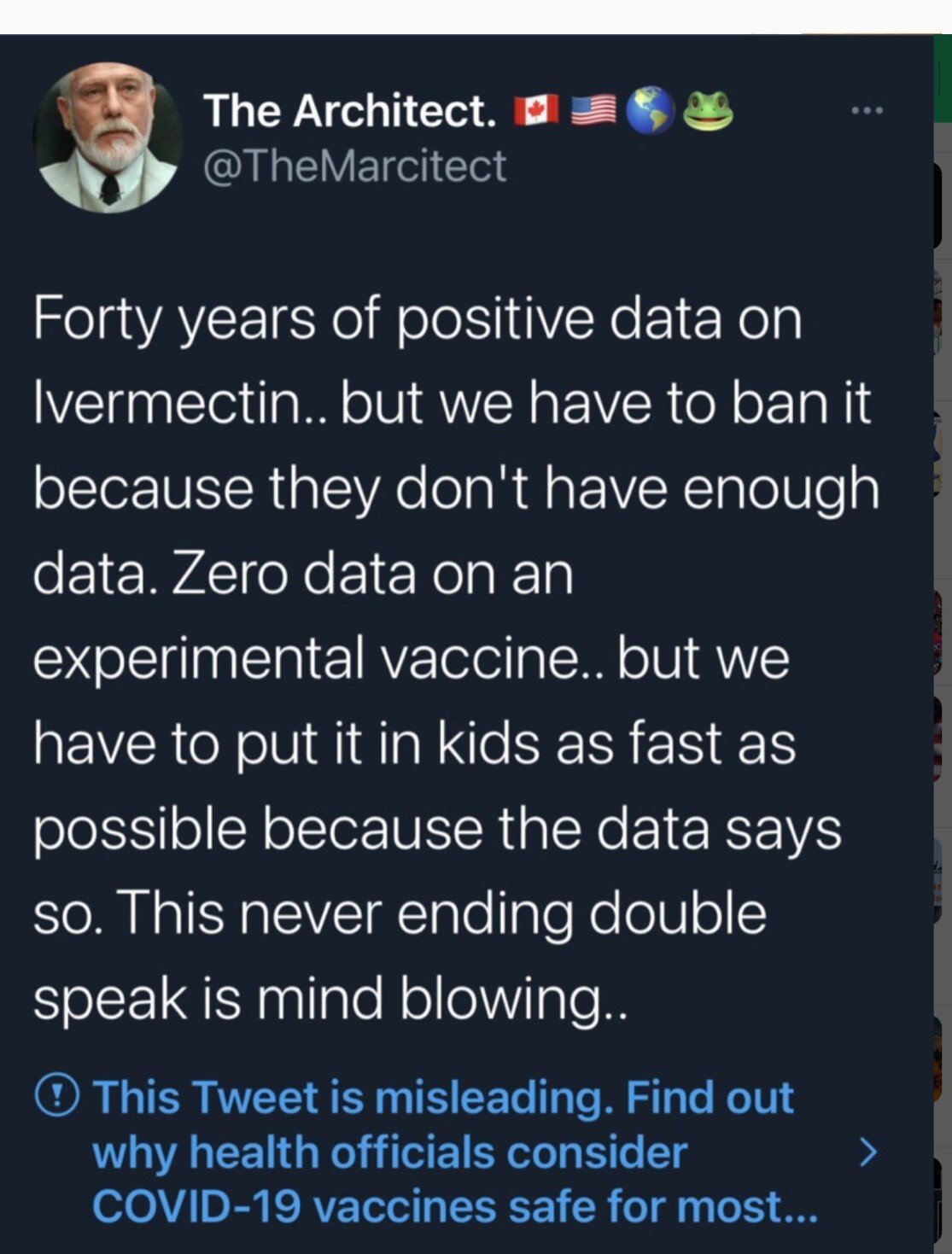The width and height of the screenshot is (952, 1254).
Task: Click the American flag emoji
Action: pos(593,111)
